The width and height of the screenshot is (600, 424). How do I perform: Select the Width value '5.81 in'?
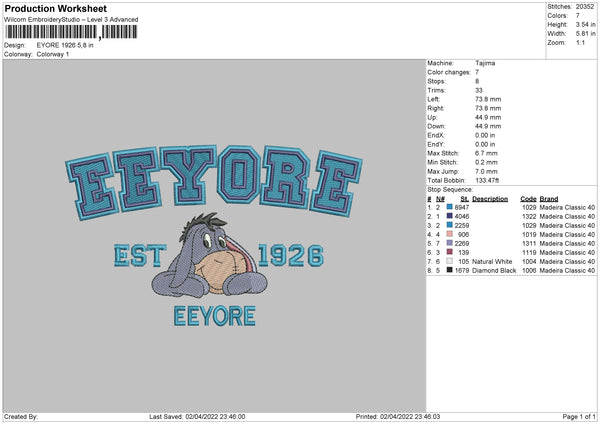point(585,34)
